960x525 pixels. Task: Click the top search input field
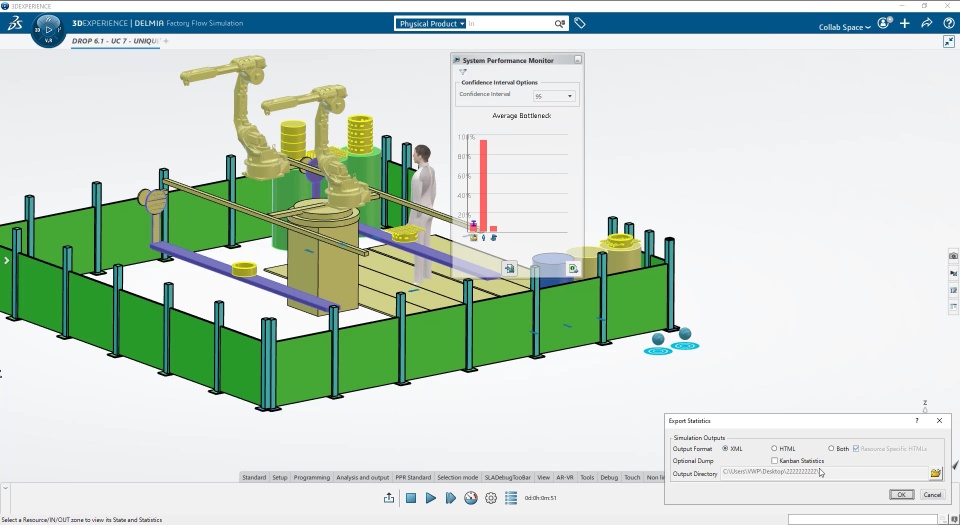pos(509,23)
